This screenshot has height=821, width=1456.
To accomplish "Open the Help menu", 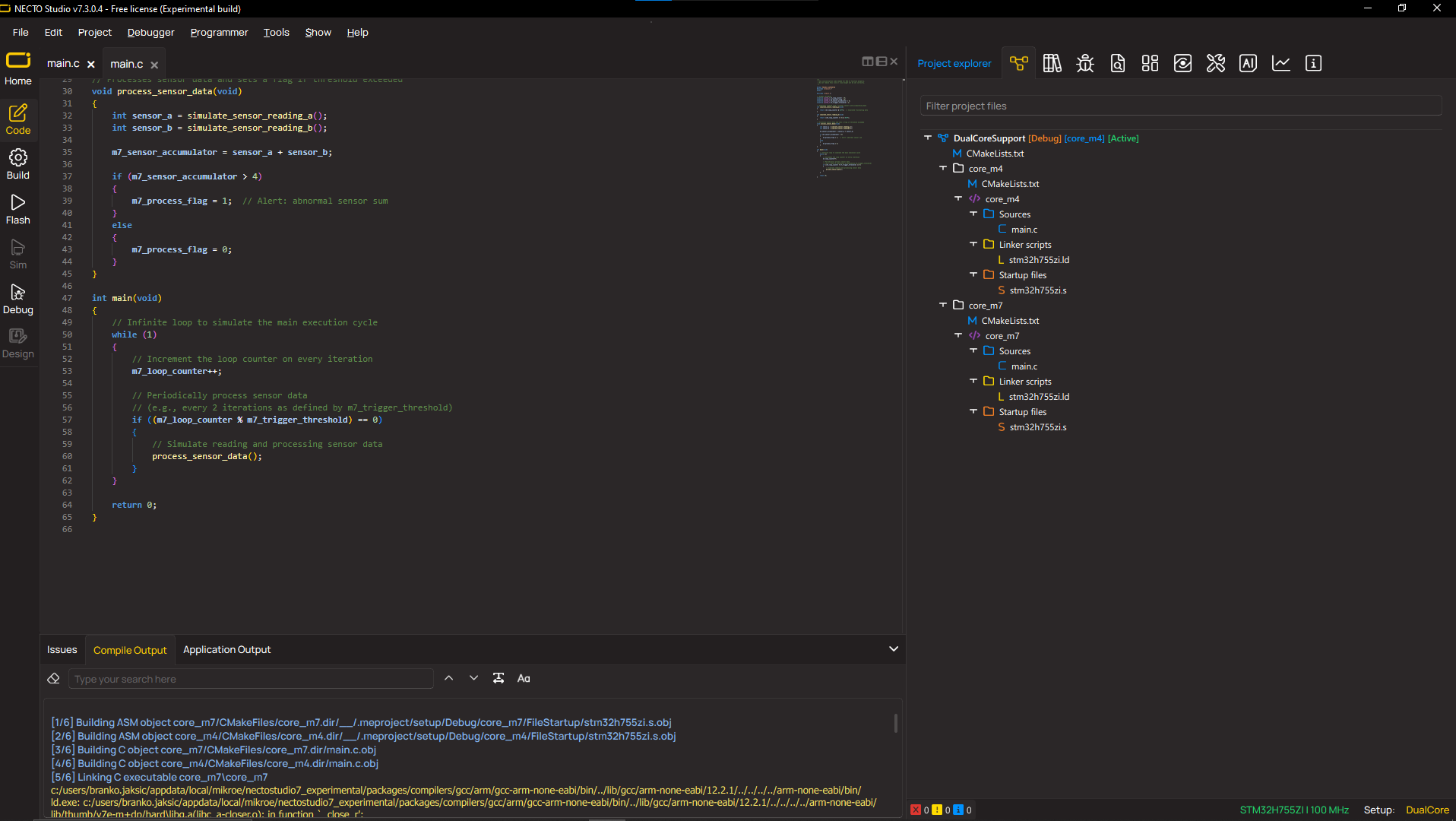I will (x=357, y=32).
